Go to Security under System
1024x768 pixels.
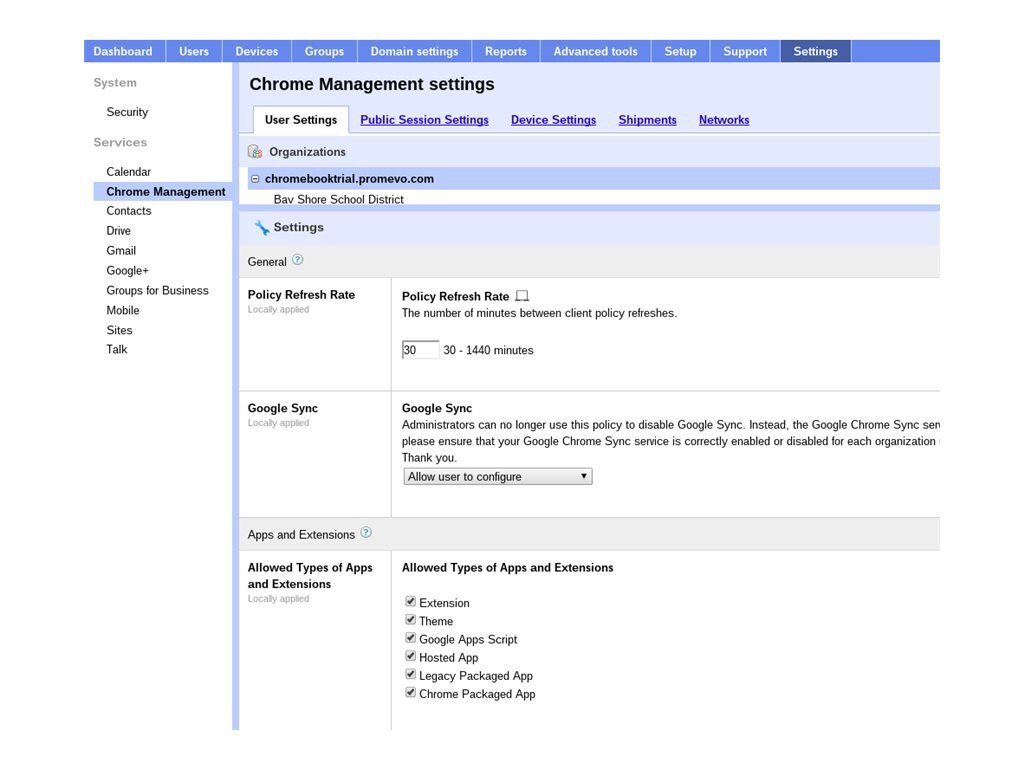(x=127, y=112)
